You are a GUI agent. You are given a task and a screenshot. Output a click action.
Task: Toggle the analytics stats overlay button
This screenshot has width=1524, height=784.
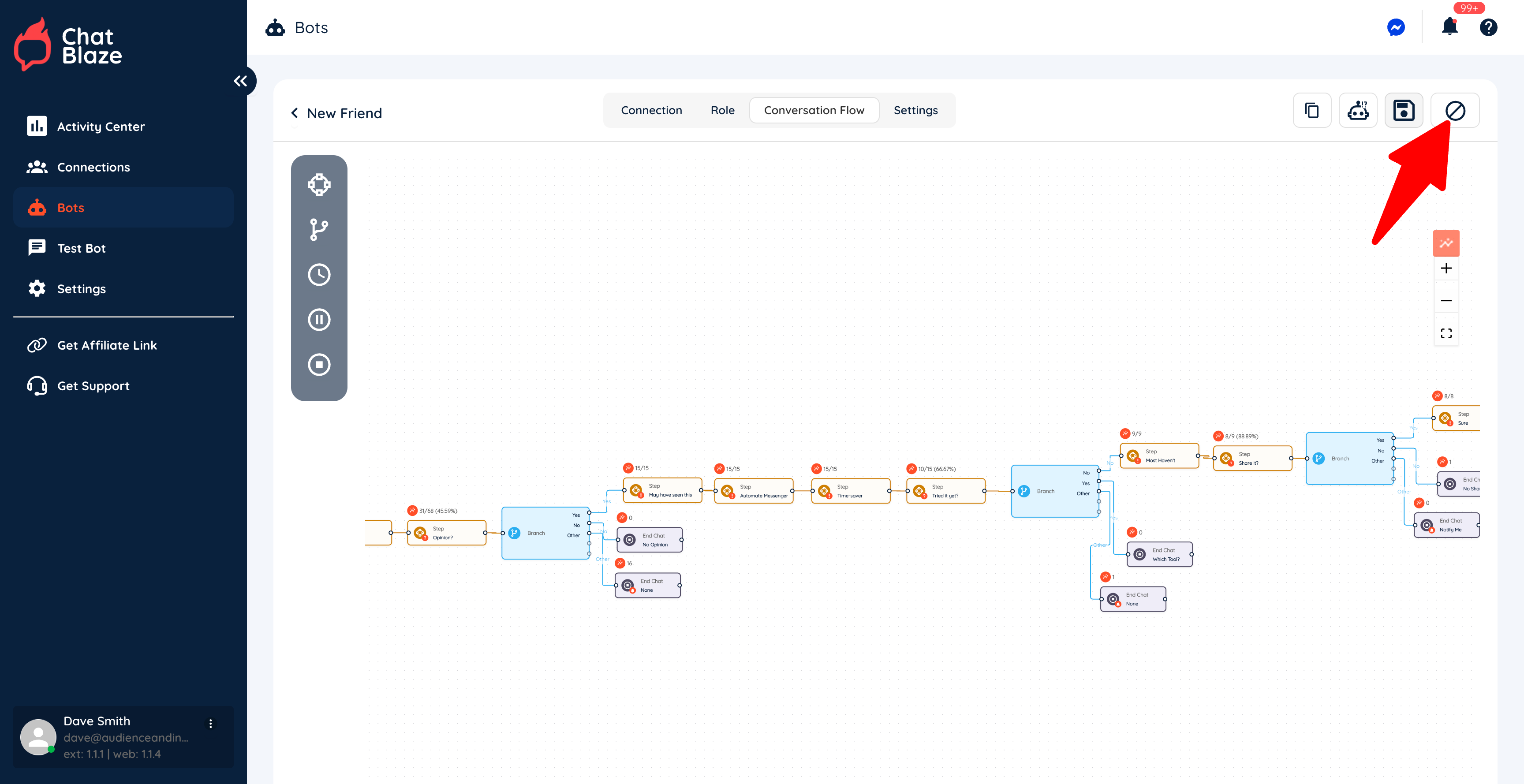click(x=1446, y=243)
